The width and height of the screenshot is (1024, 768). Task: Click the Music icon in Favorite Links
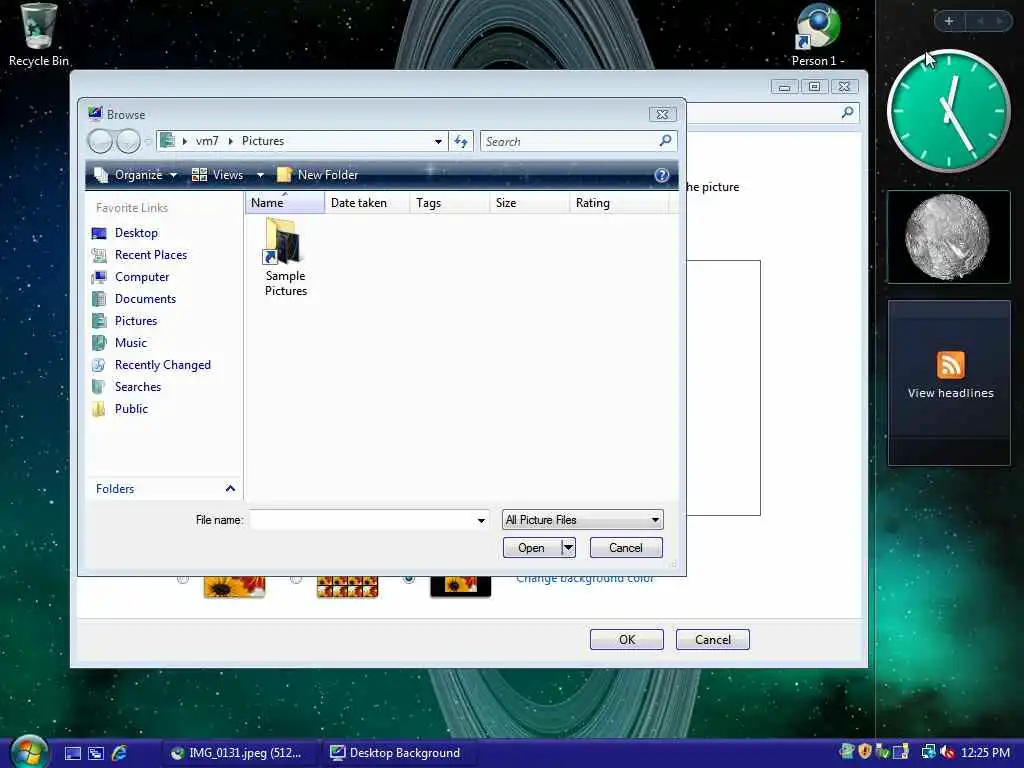point(99,343)
